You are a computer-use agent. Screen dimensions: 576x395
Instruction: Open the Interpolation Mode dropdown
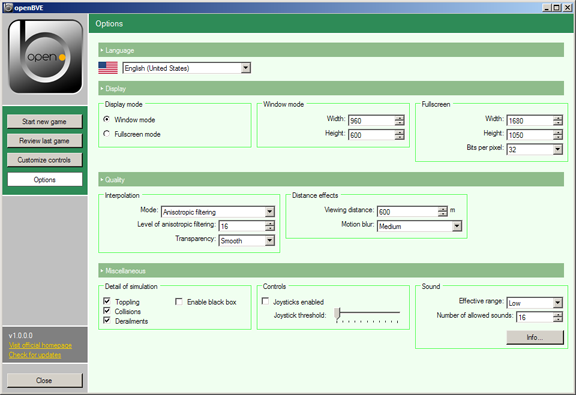218,212
